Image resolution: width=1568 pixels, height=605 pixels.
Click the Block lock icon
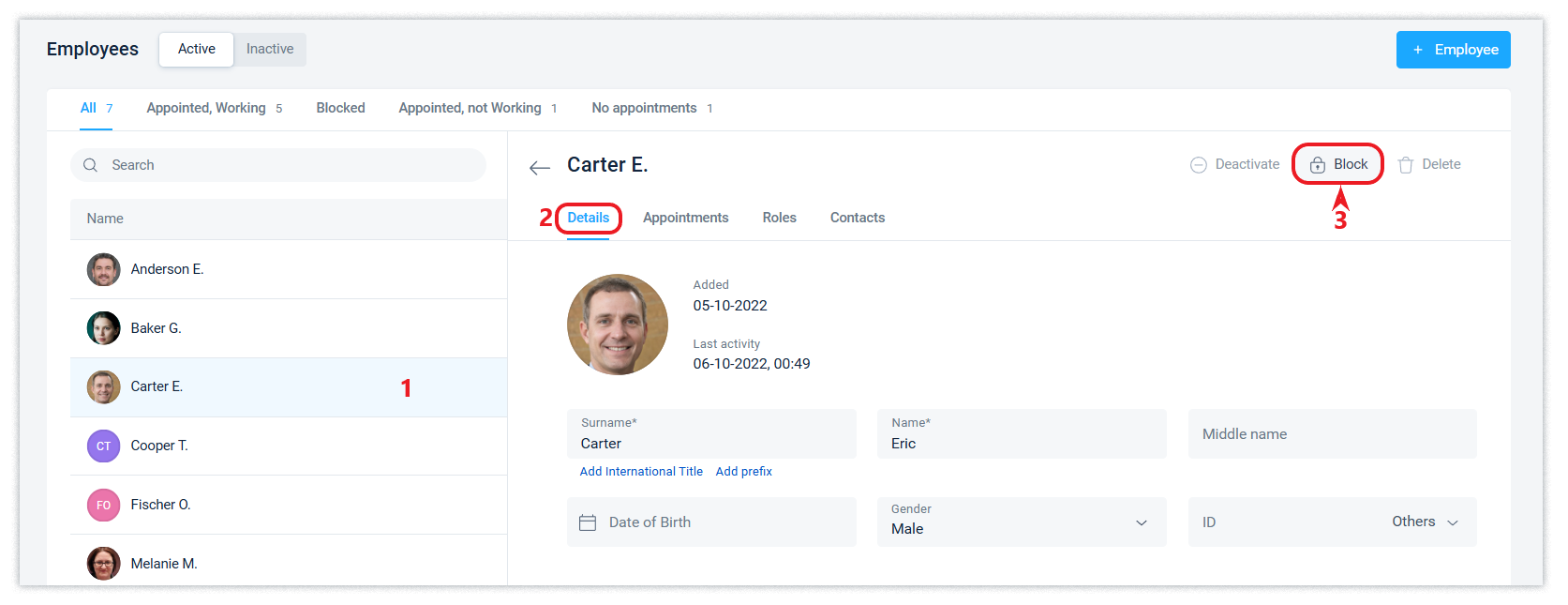click(x=1317, y=165)
